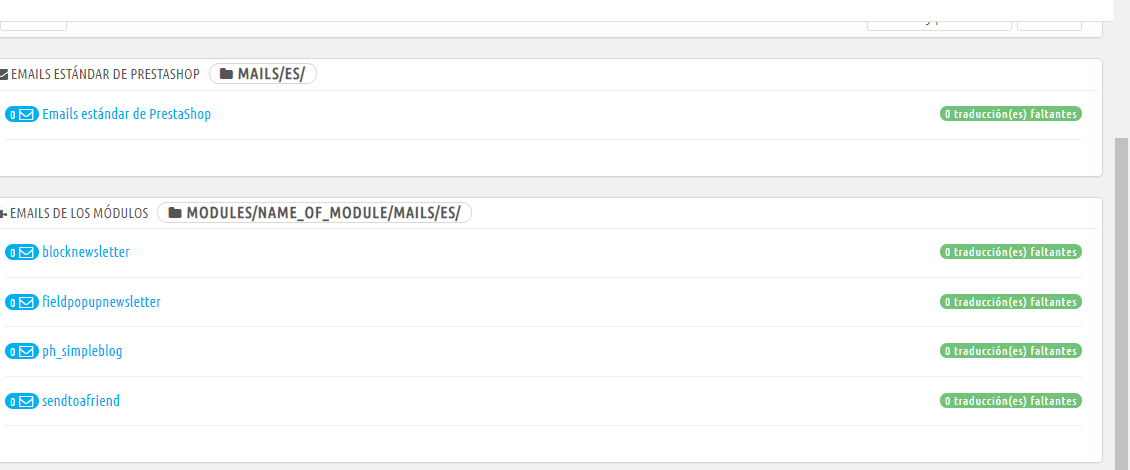Click folder icon in MODULES/NAME_OF_MODULE/MAILS/ES/ badge
Image resolution: width=1130 pixels, height=470 pixels.
point(174,213)
